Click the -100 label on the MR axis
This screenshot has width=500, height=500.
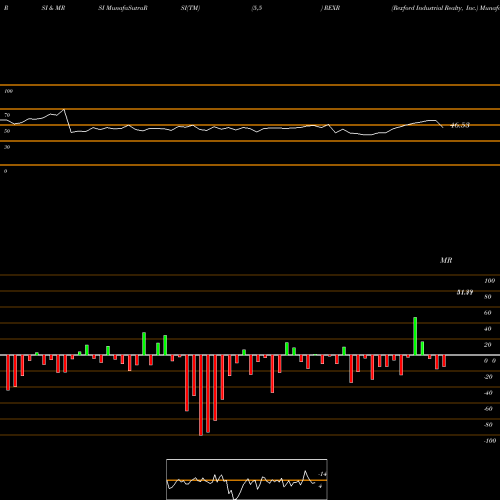tap(489, 441)
